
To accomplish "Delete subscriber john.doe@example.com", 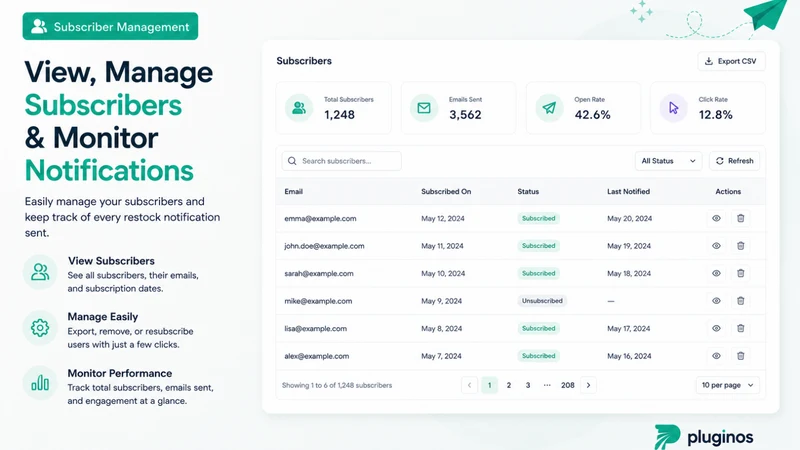I will pos(740,246).
